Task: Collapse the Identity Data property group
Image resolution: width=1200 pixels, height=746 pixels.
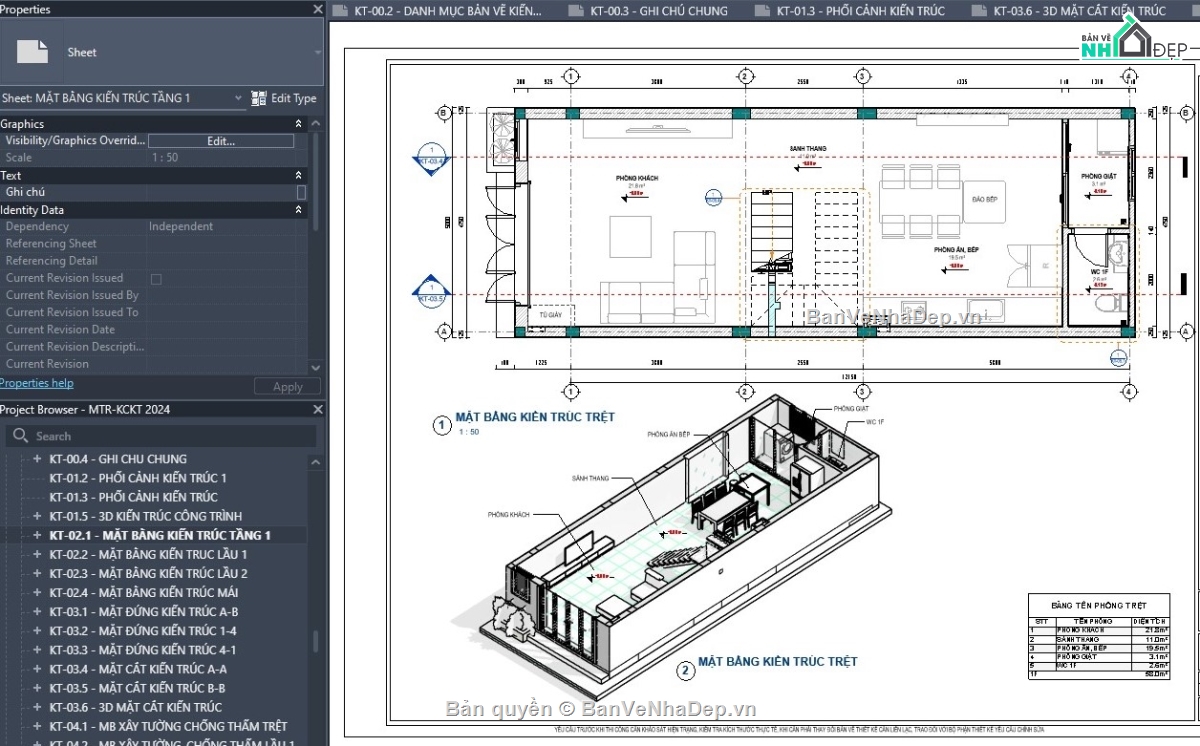Action: 298,210
